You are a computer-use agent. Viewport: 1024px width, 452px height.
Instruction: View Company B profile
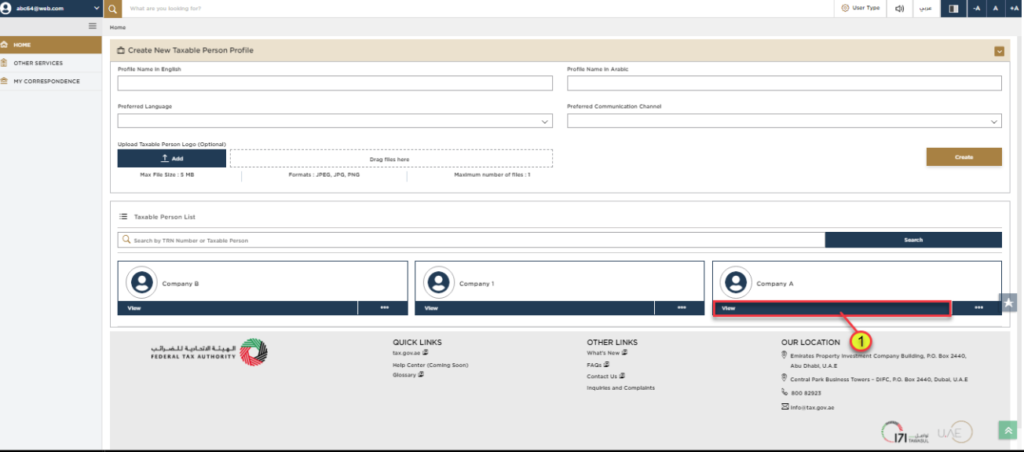click(x=237, y=308)
